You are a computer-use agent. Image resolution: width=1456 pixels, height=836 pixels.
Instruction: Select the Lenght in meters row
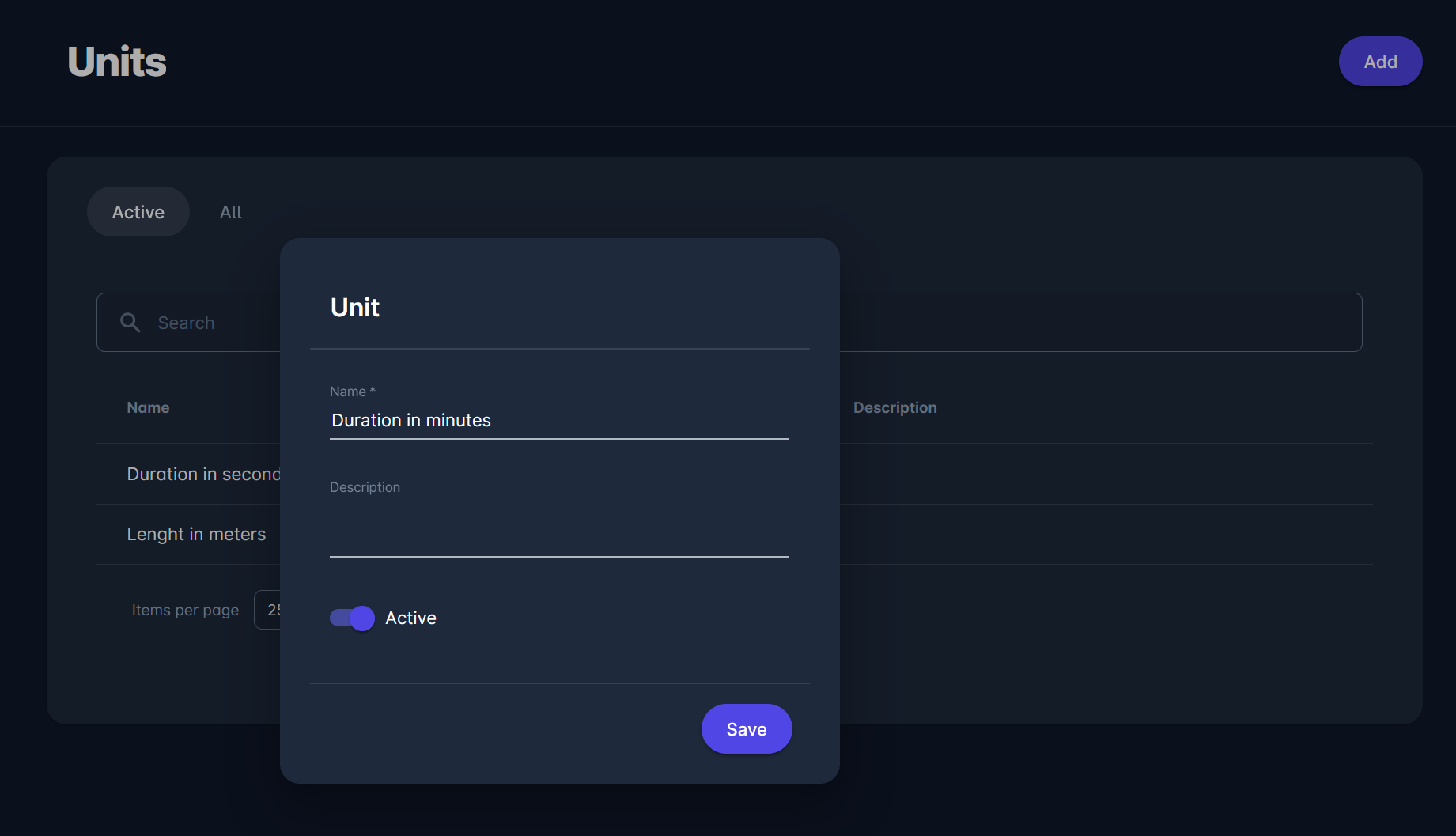[196, 535]
